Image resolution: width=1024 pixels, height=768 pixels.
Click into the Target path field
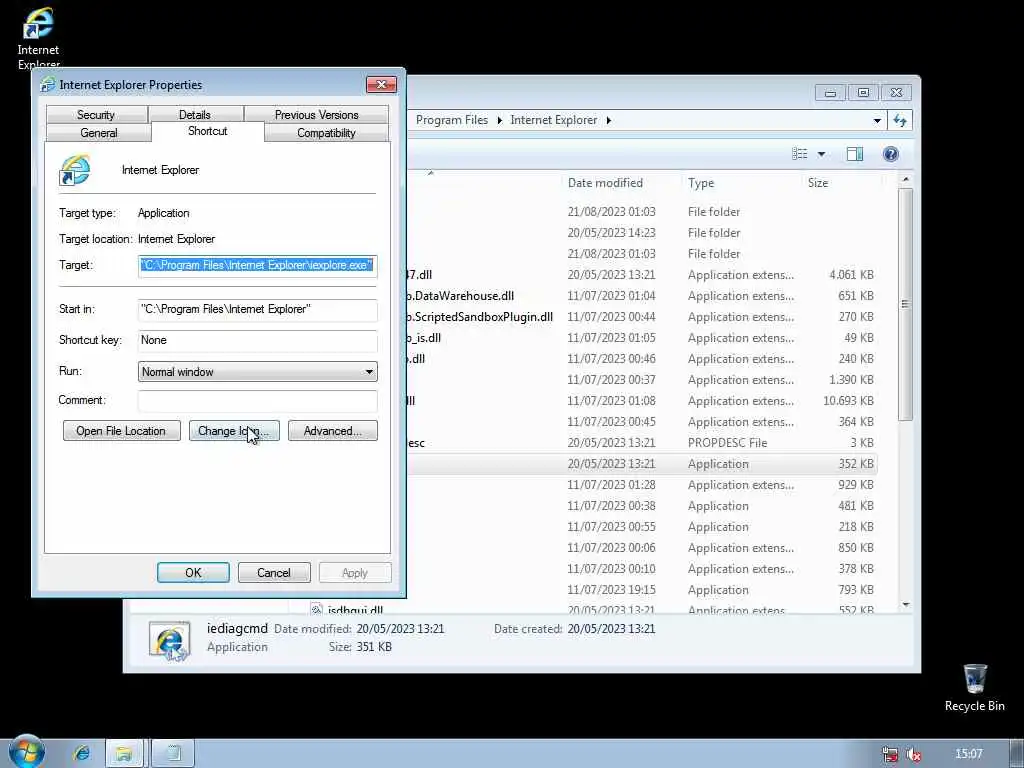coord(257,265)
